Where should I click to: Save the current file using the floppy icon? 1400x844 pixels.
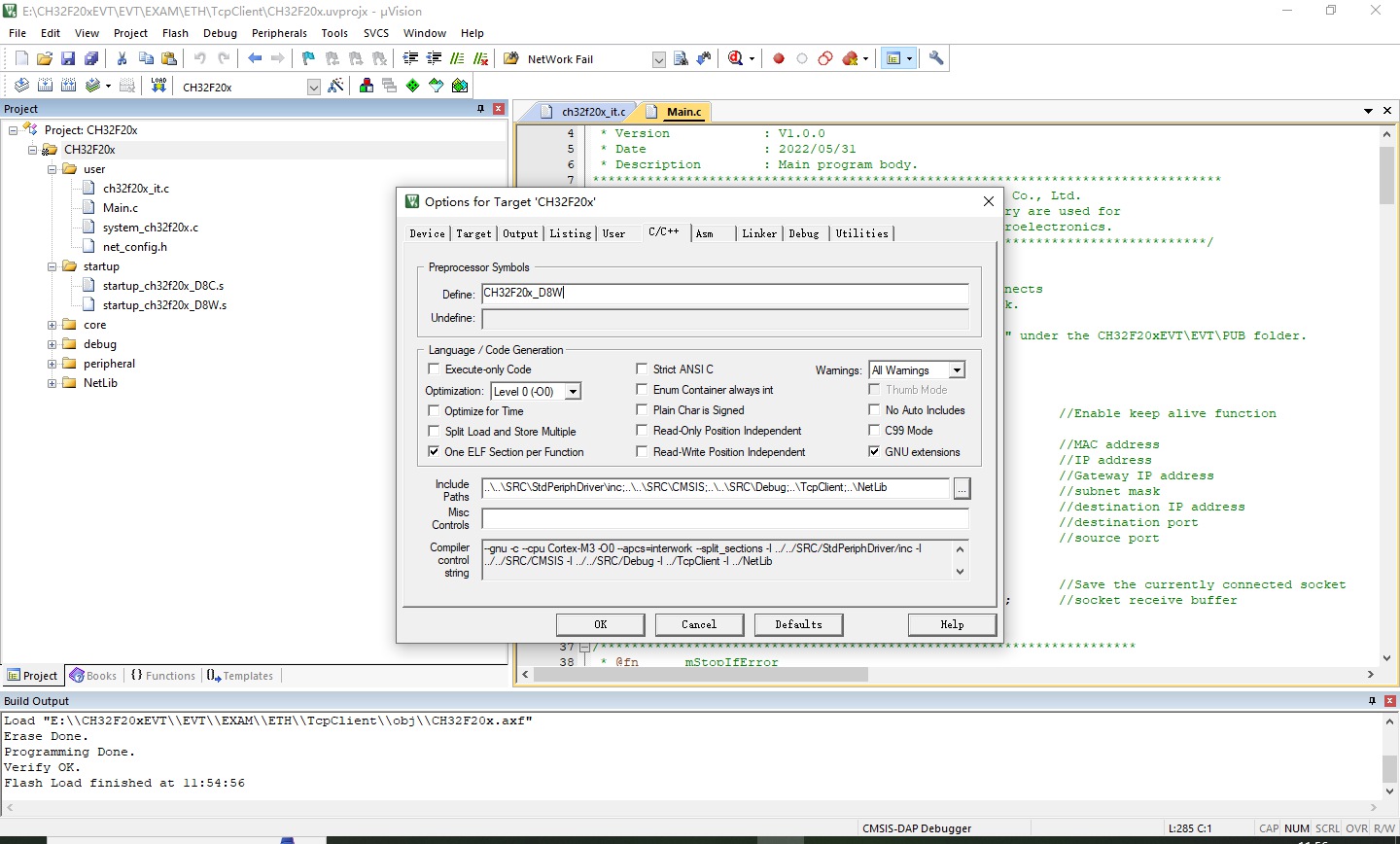click(68, 58)
